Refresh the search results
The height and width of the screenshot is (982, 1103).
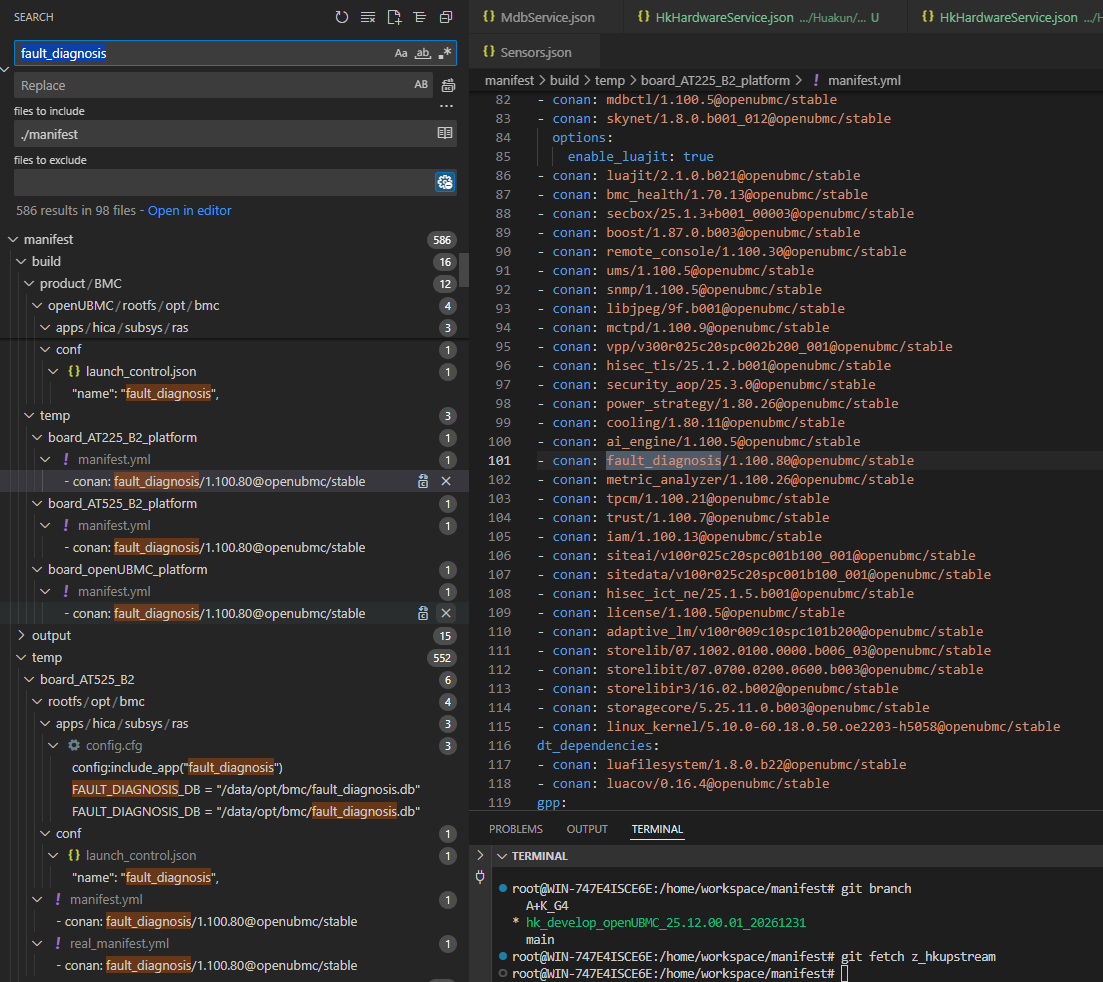point(342,17)
